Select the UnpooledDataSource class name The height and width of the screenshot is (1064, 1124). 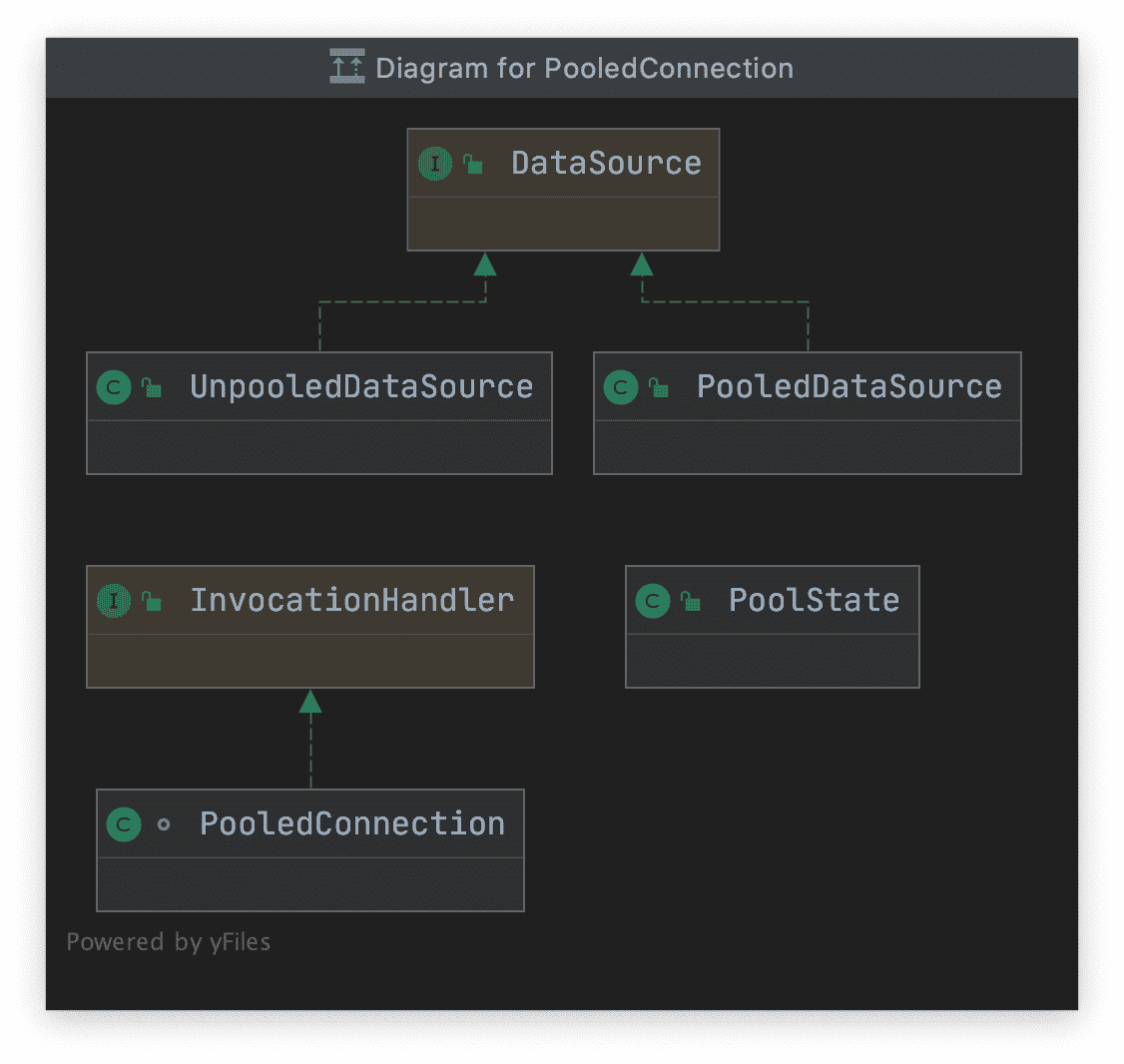(x=361, y=387)
